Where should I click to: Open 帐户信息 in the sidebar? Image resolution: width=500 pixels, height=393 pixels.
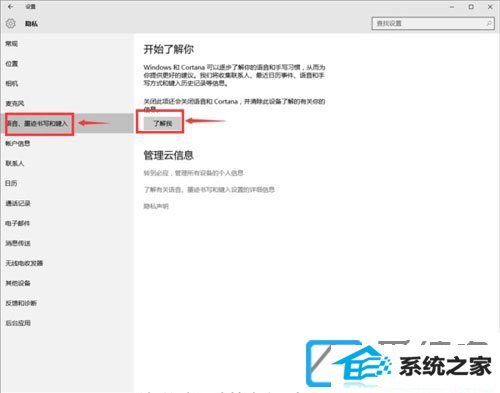18,144
